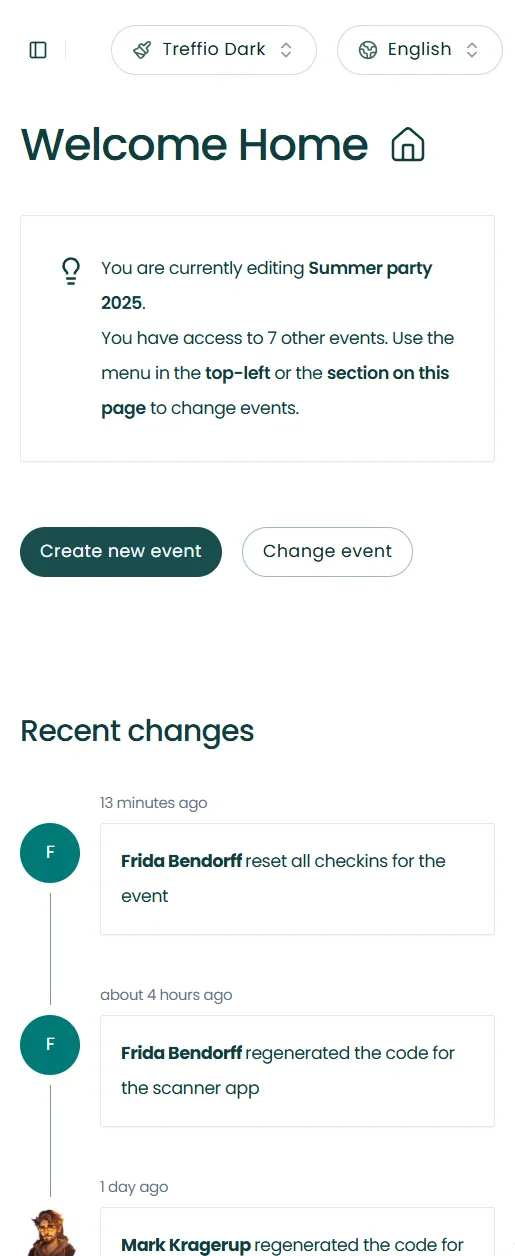Click the lightbulb tip icon
515x1256 pixels.
pos(71,271)
